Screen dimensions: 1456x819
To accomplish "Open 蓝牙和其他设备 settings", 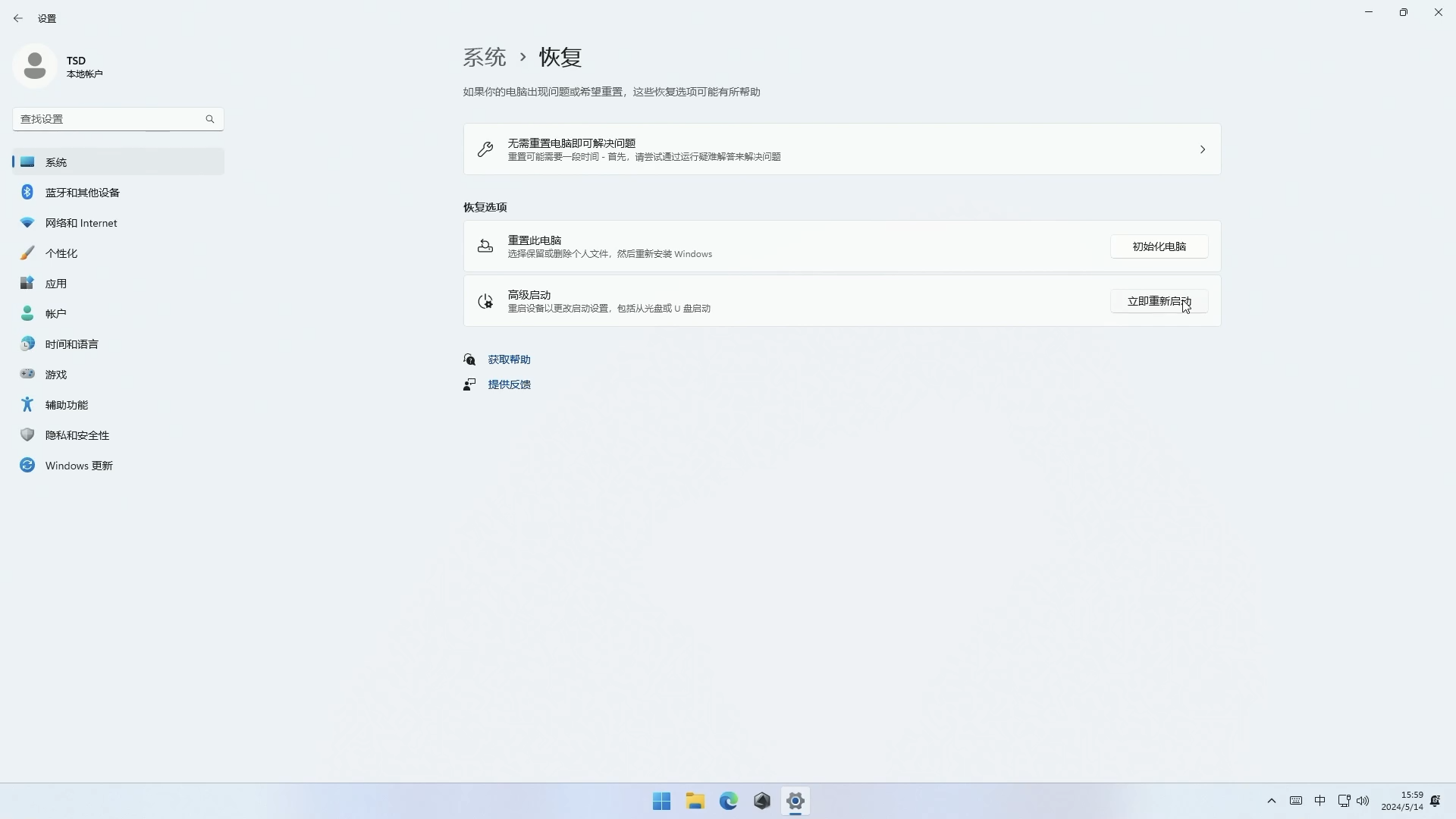I will (x=81, y=192).
